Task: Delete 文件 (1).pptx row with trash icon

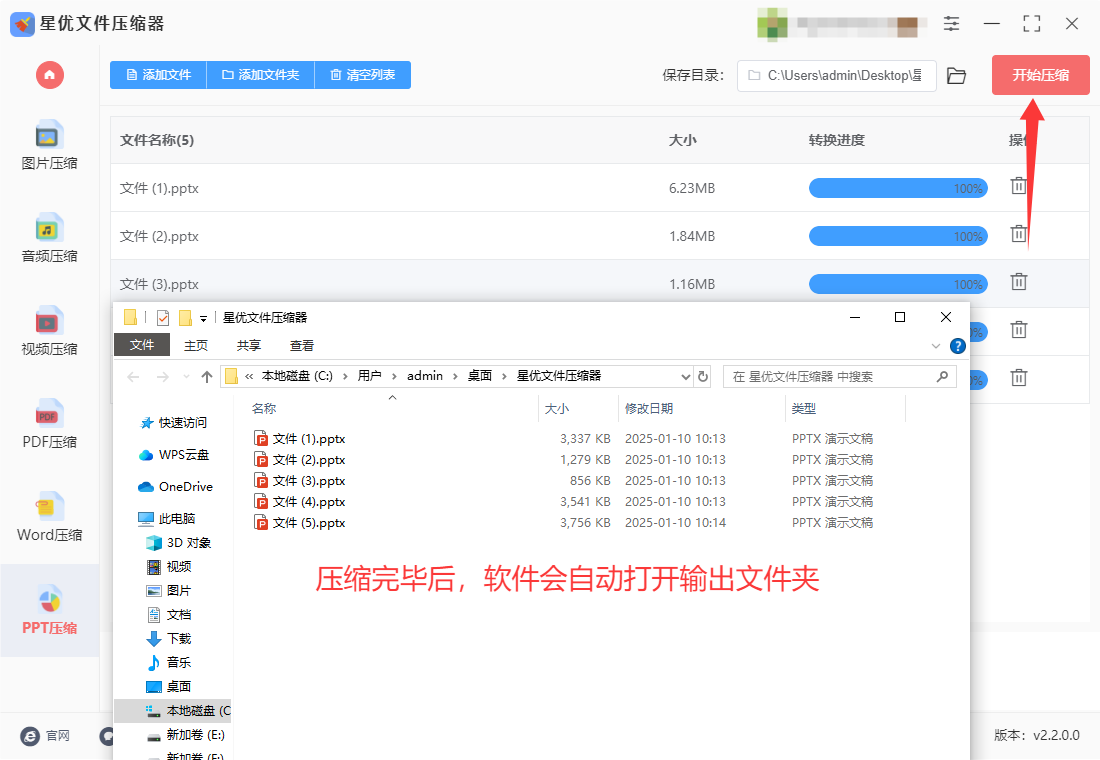Action: pos(1019,186)
